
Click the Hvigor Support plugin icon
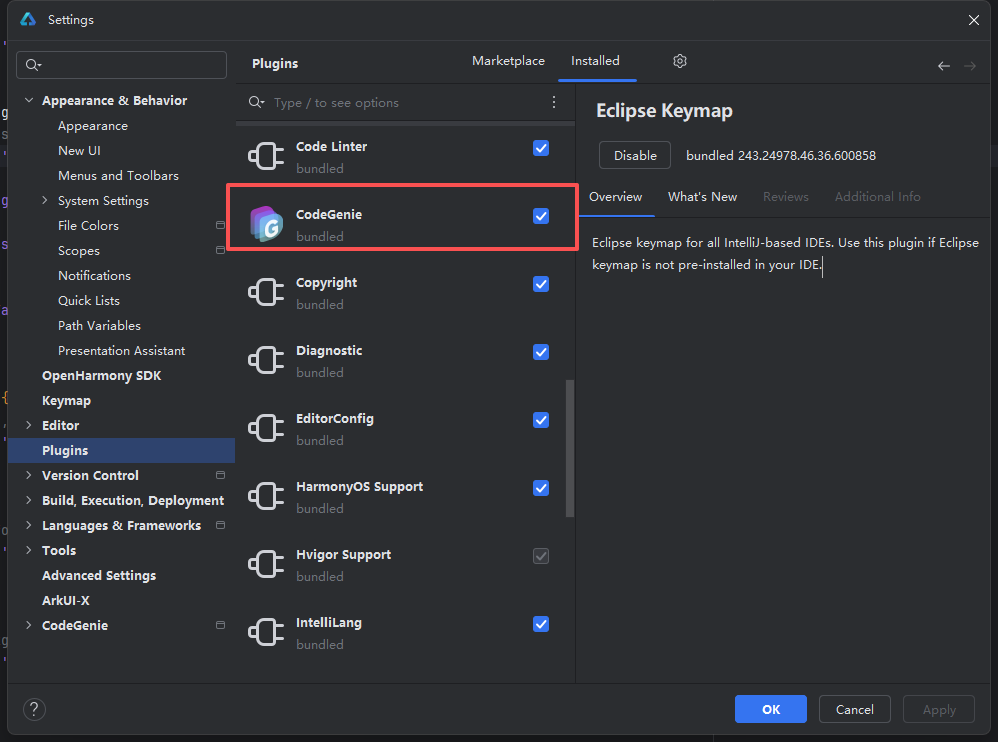(x=266, y=564)
